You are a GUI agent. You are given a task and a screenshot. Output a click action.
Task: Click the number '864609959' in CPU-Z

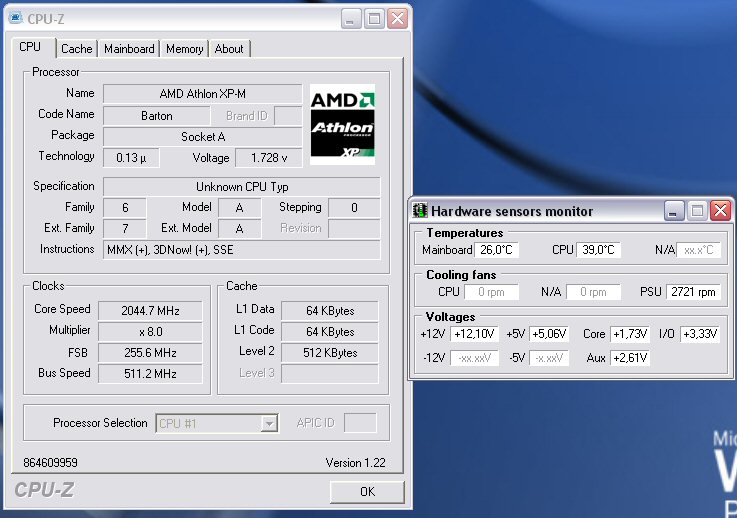pyautogui.click(x=50, y=463)
